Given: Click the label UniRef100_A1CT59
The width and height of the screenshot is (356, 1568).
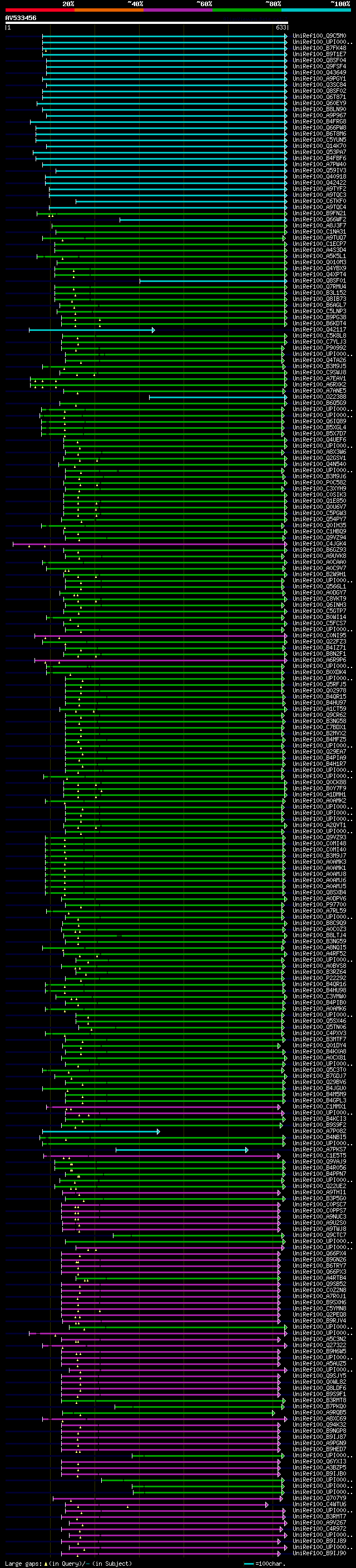Looking at the screenshot, I should click(319, 709).
